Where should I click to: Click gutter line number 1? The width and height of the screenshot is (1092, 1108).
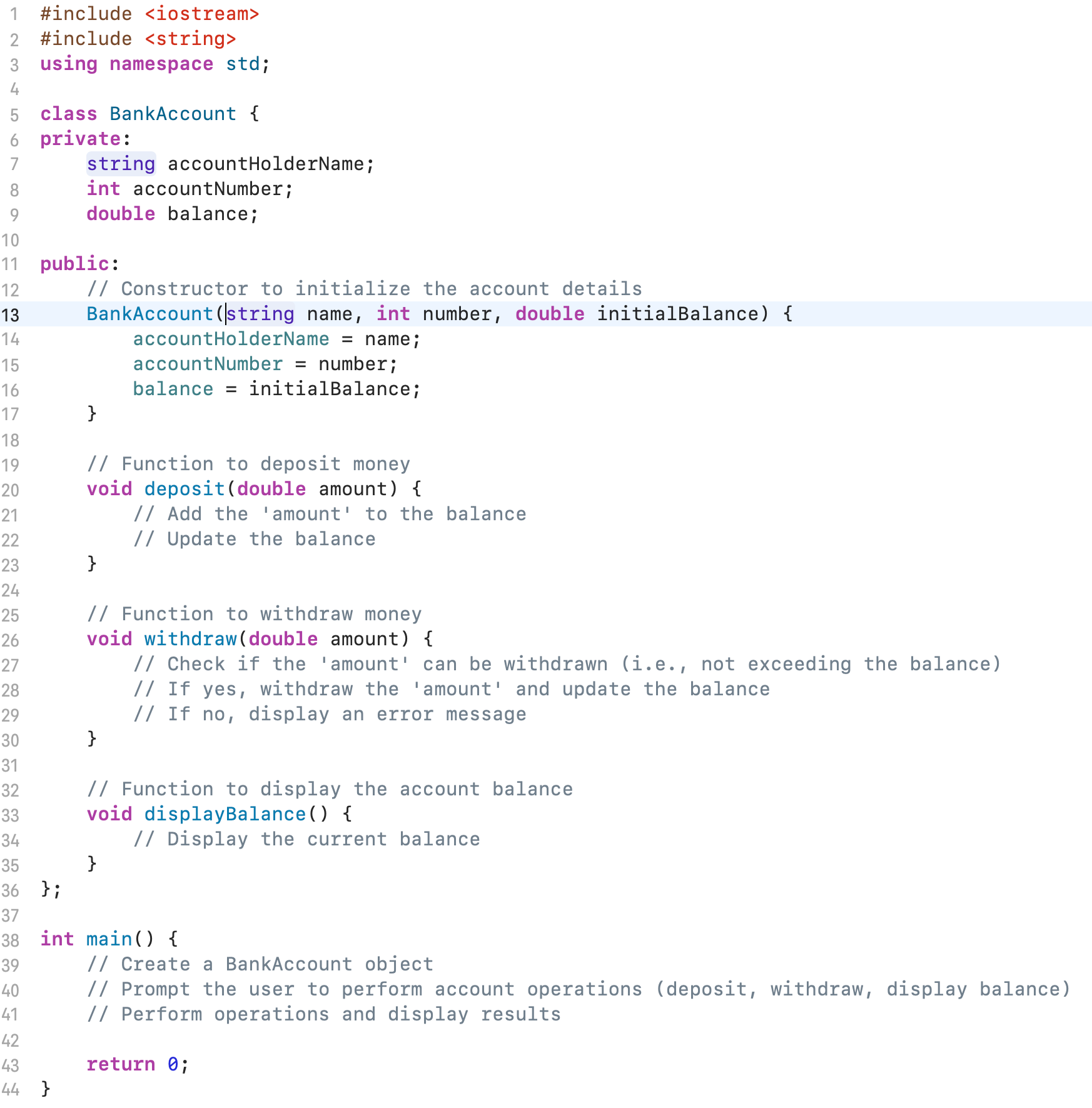tap(14, 14)
